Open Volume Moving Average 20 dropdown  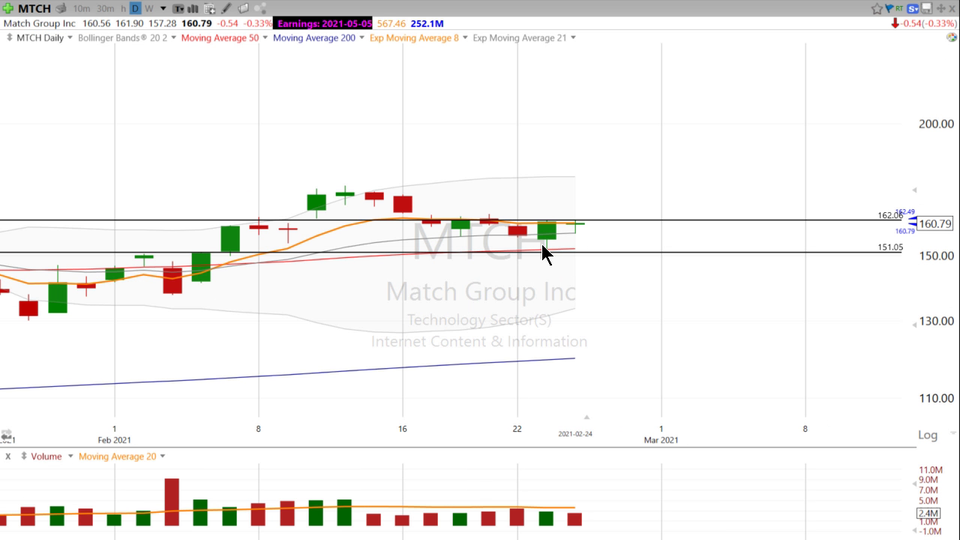pos(163,456)
